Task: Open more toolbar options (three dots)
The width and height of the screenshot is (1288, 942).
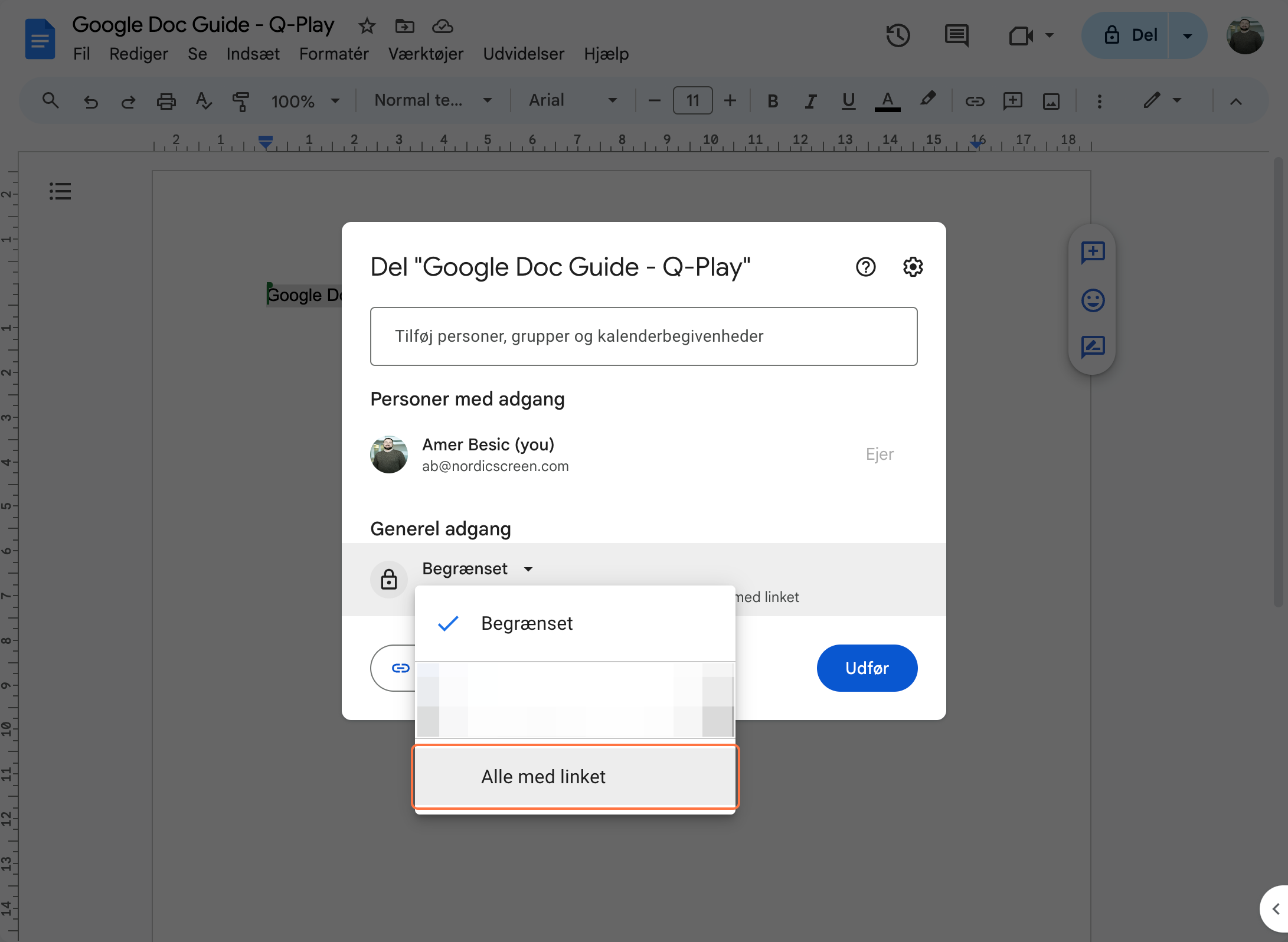Action: pos(1099,102)
